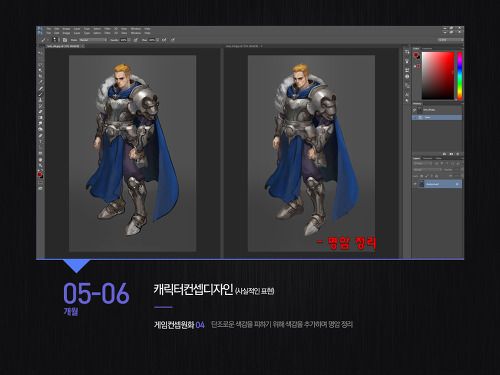This screenshot has height=375, width=500.
Task: Switch to the right document tab
Action: pyautogui.click(x=243, y=46)
